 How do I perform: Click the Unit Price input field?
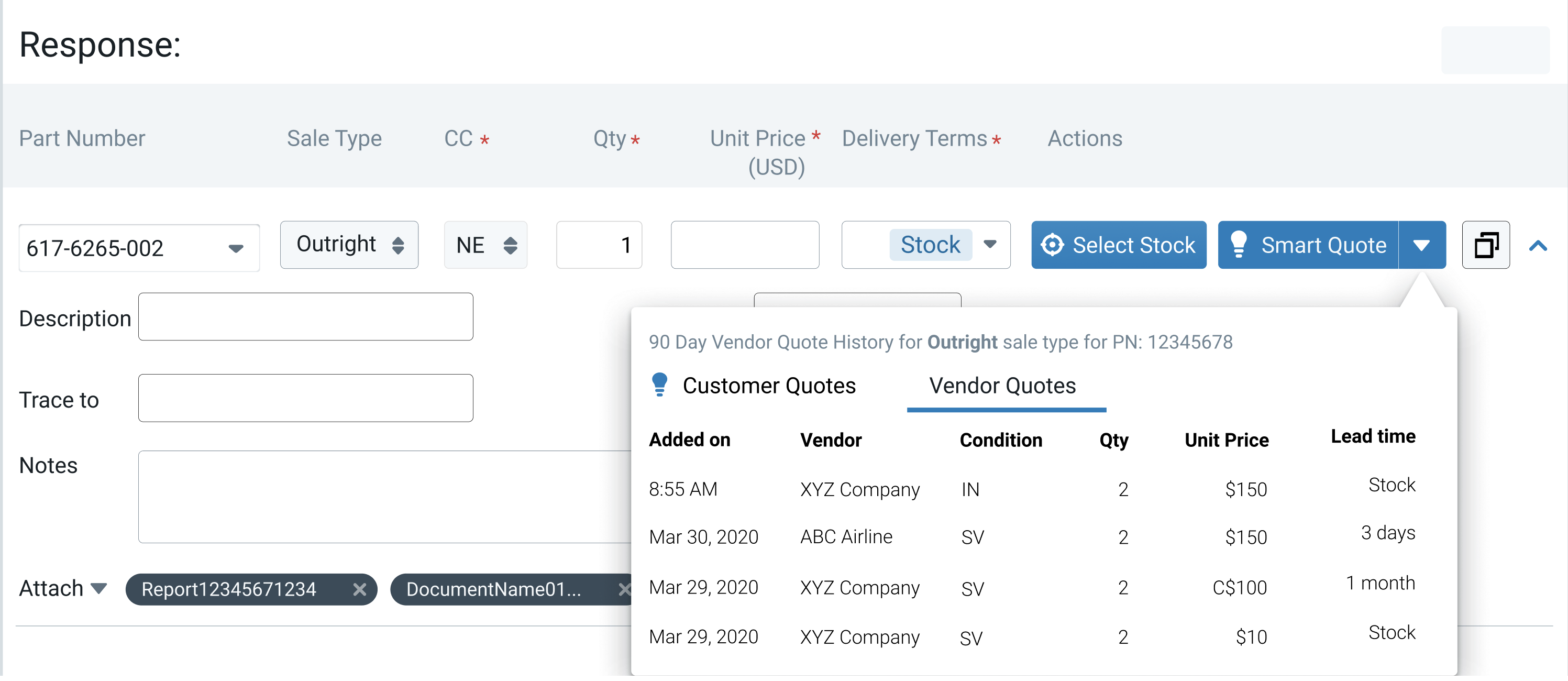click(744, 245)
